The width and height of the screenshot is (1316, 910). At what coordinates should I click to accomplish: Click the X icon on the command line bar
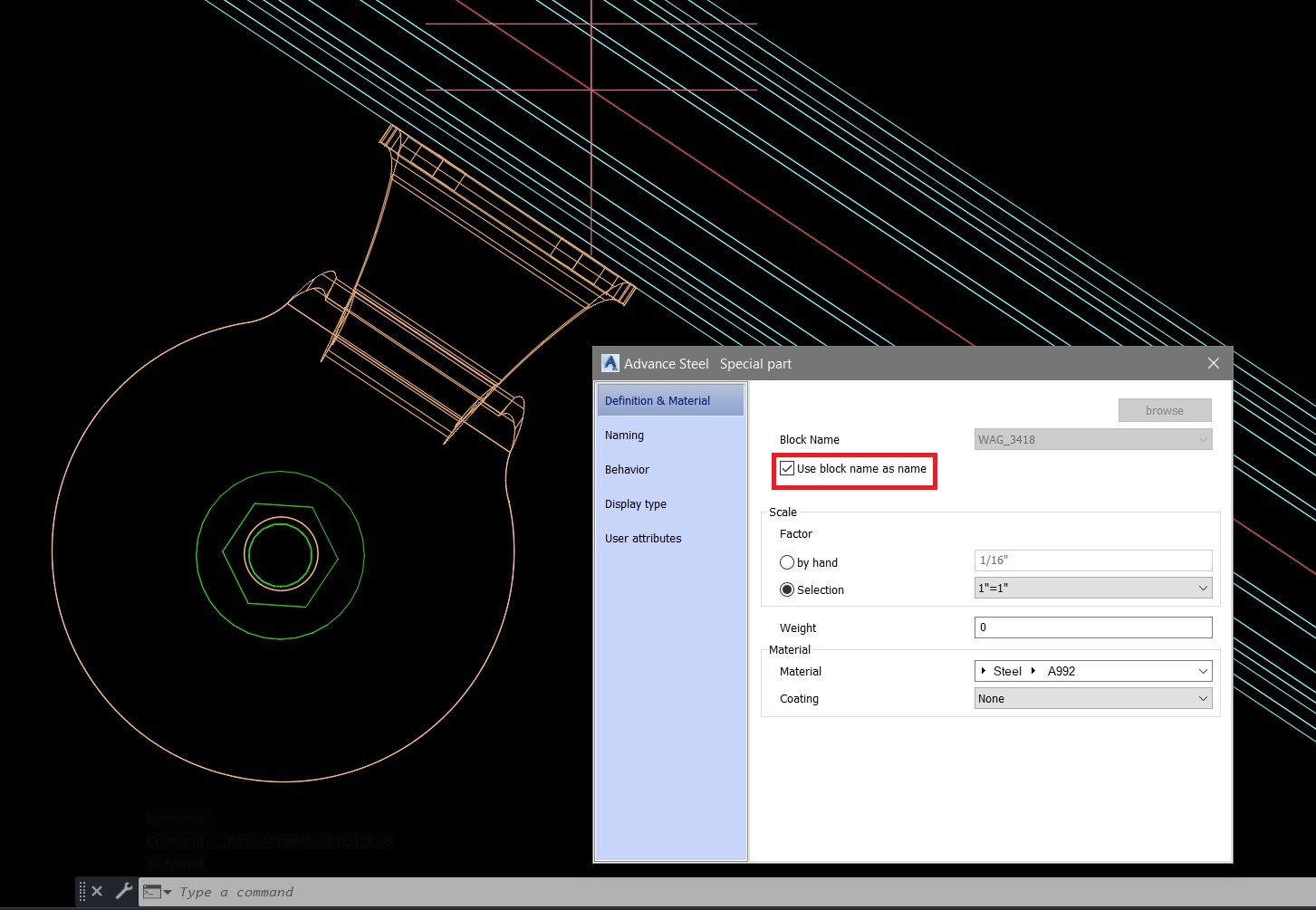(x=97, y=890)
